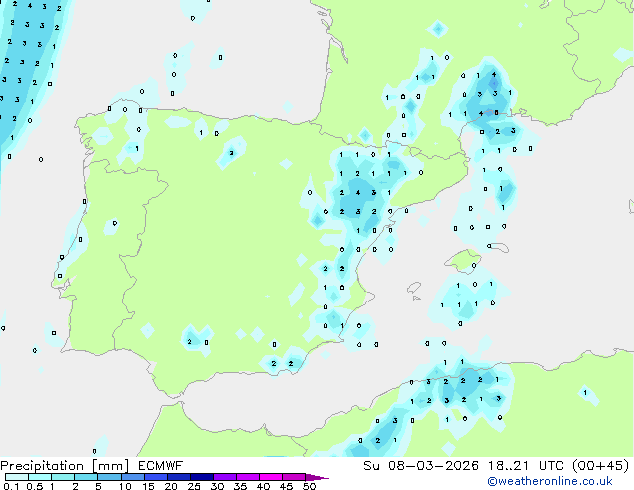
Task: Select the 0.1–0.5 mm legend swatch
Action: [x=17, y=477]
